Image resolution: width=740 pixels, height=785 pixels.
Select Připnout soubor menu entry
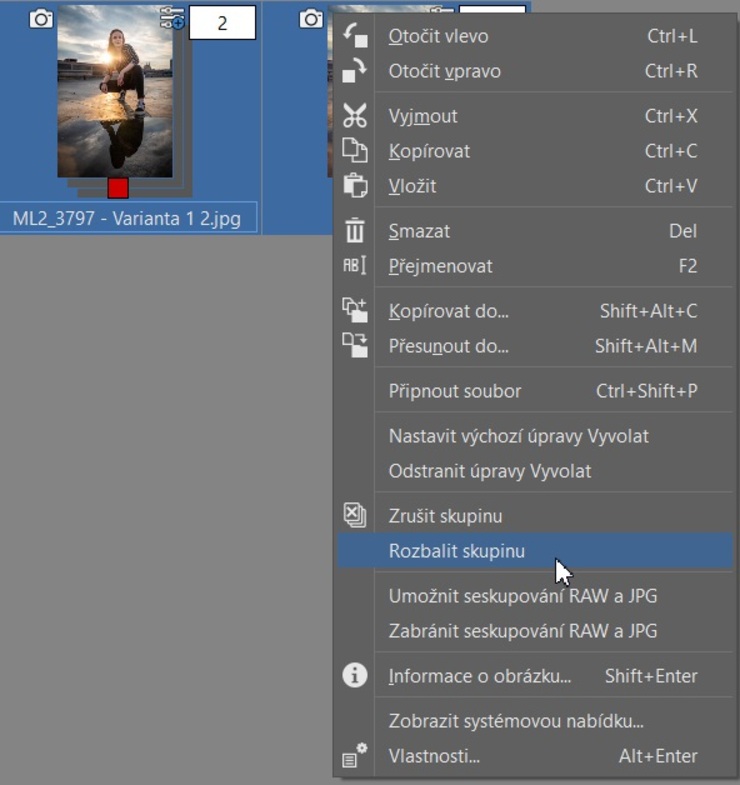coord(535,391)
